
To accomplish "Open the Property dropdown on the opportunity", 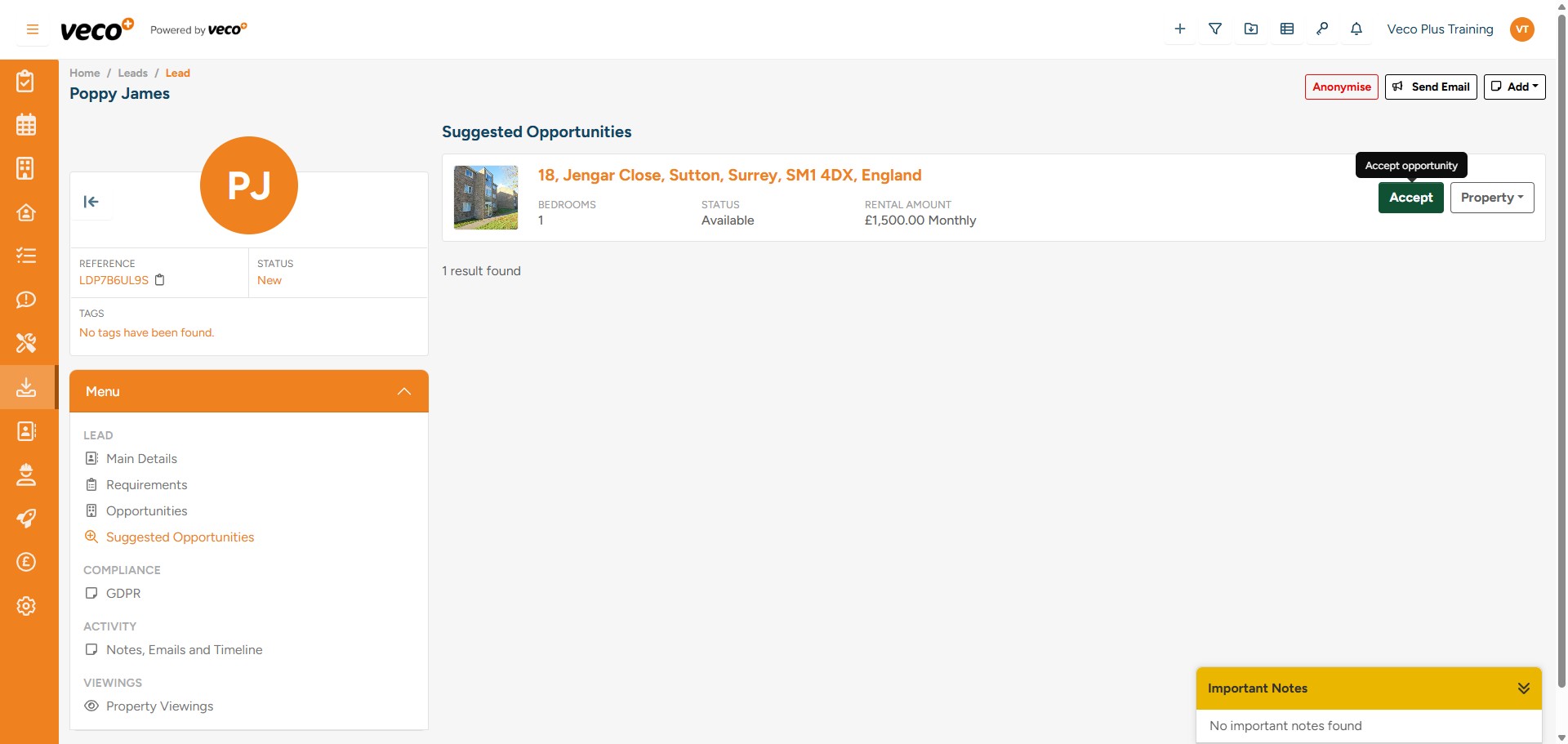I will click(x=1492, y=197).
